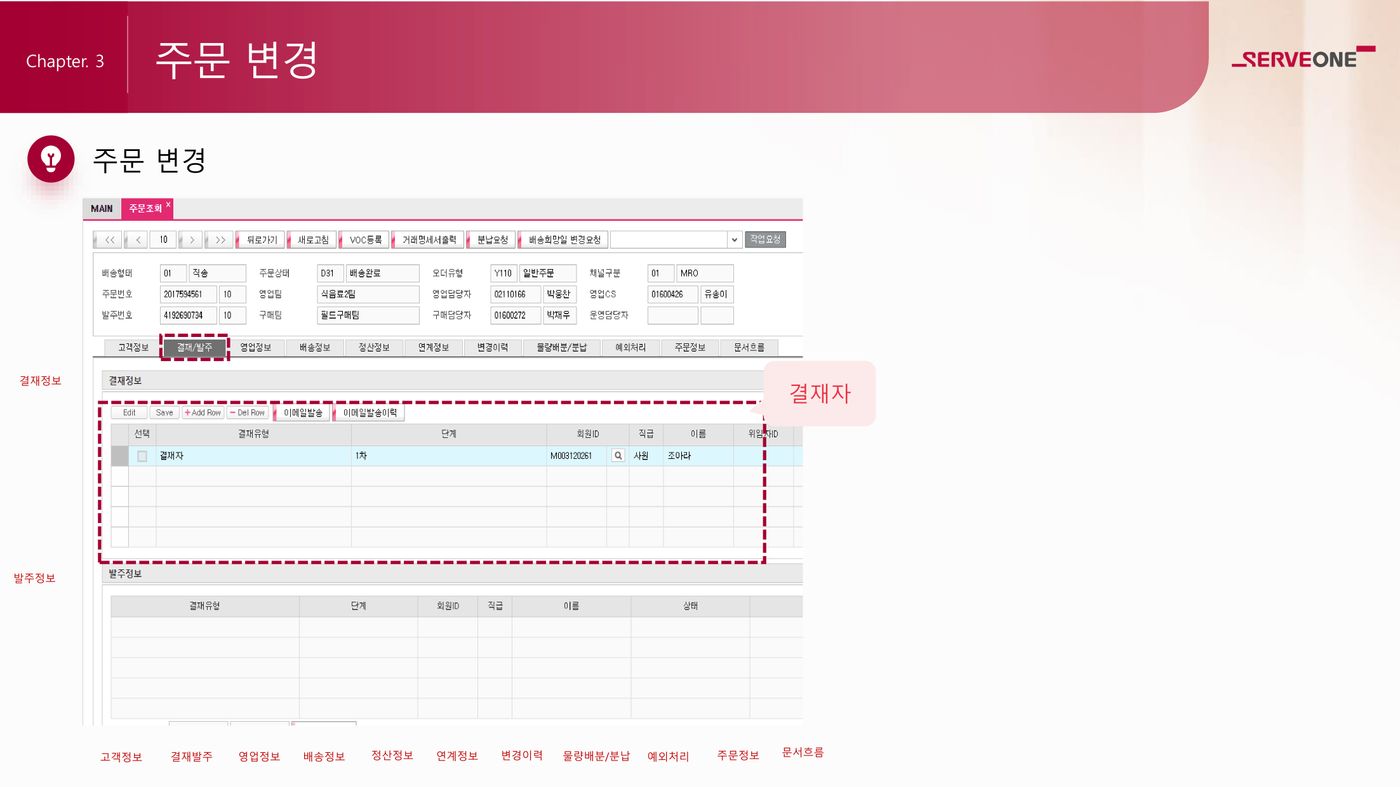Viewport: 1400px width, 787px height.
Task: Select the 변경이력 tab
Action: click(x=493, y=348)
